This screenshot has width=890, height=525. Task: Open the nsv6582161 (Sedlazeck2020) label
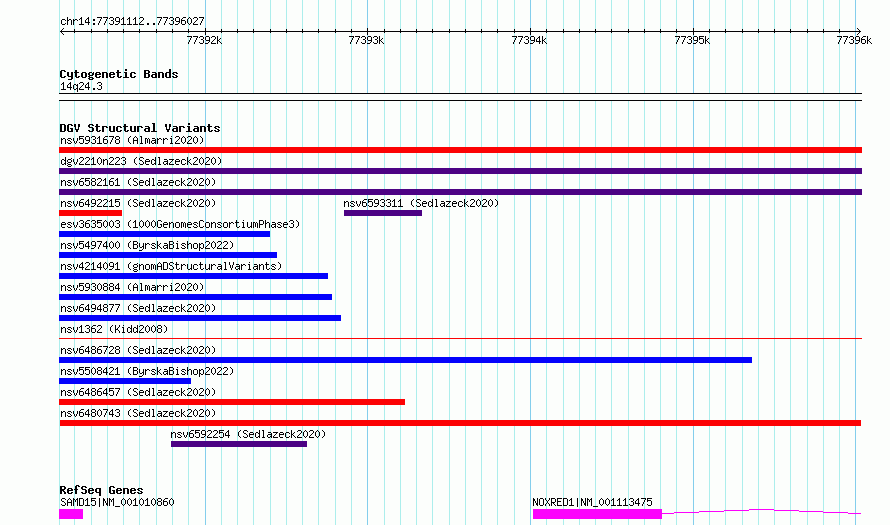pos(138,182)
